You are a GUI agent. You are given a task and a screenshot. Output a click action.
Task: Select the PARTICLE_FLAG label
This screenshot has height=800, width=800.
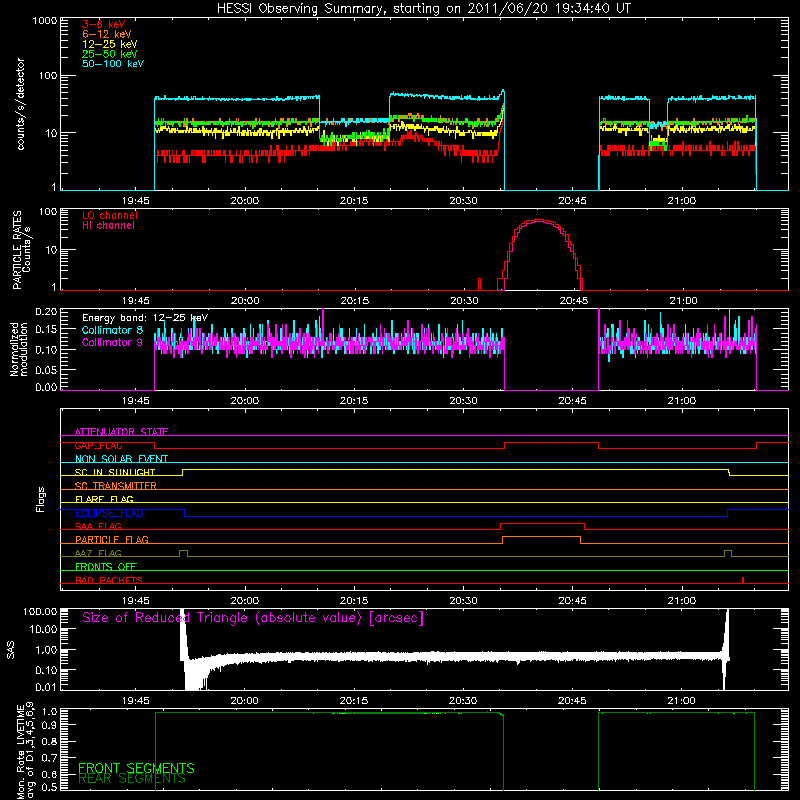(112, 539)
